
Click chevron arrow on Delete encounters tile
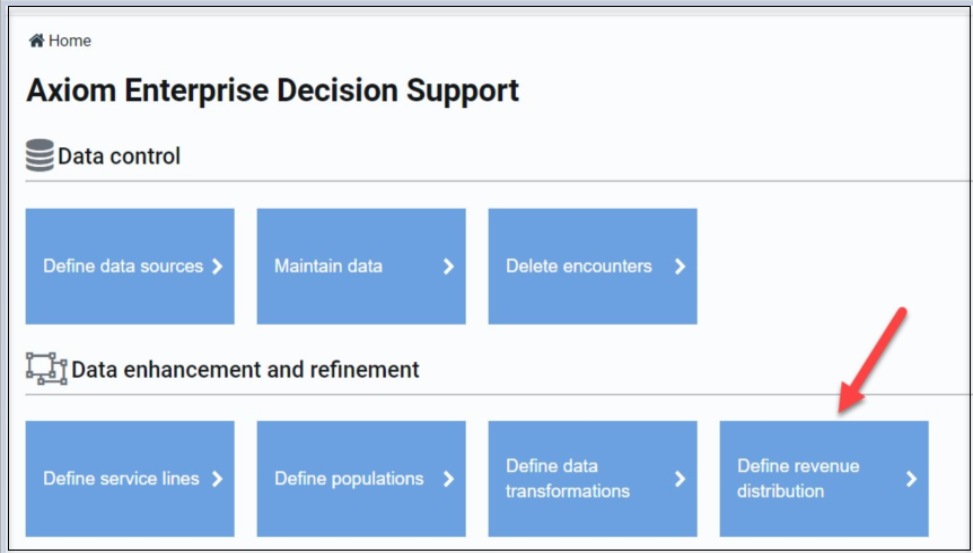(x=680, y=266)
